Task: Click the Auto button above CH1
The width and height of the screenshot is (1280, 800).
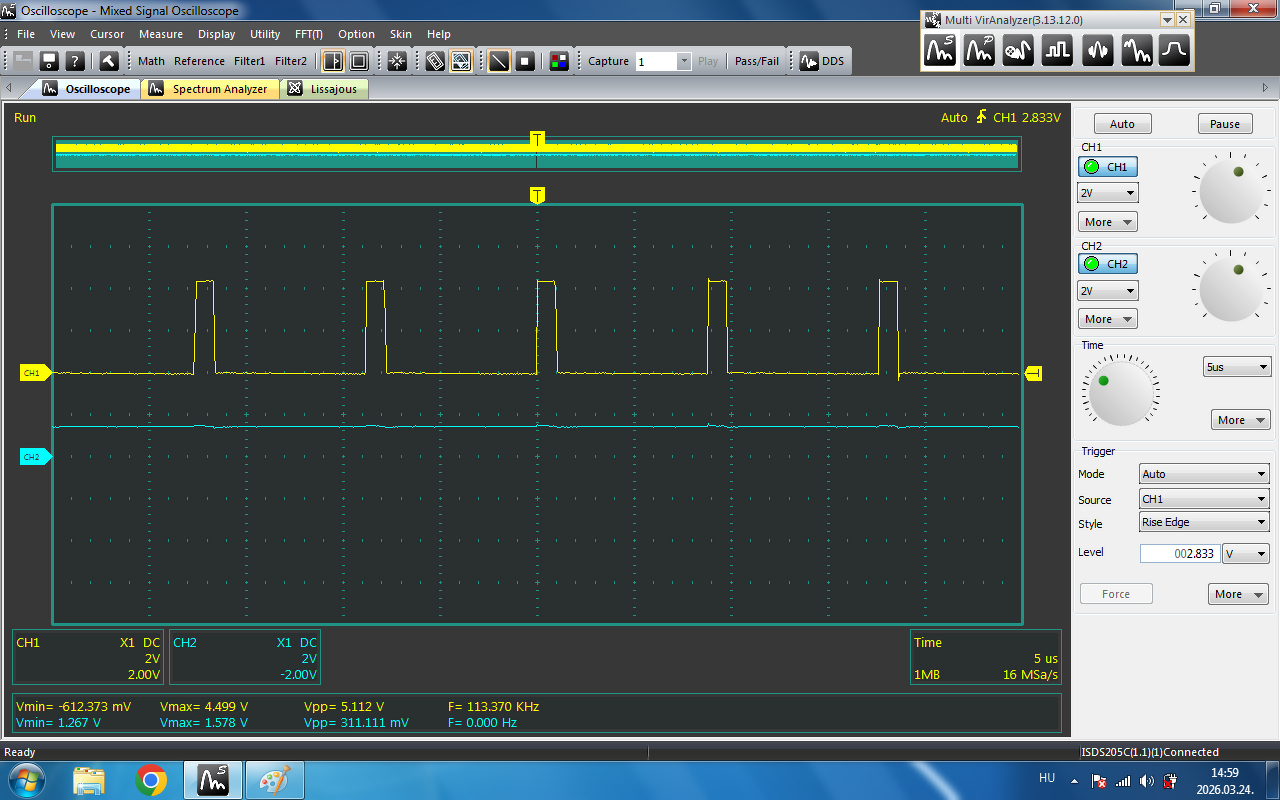Action: point(1122,124)
